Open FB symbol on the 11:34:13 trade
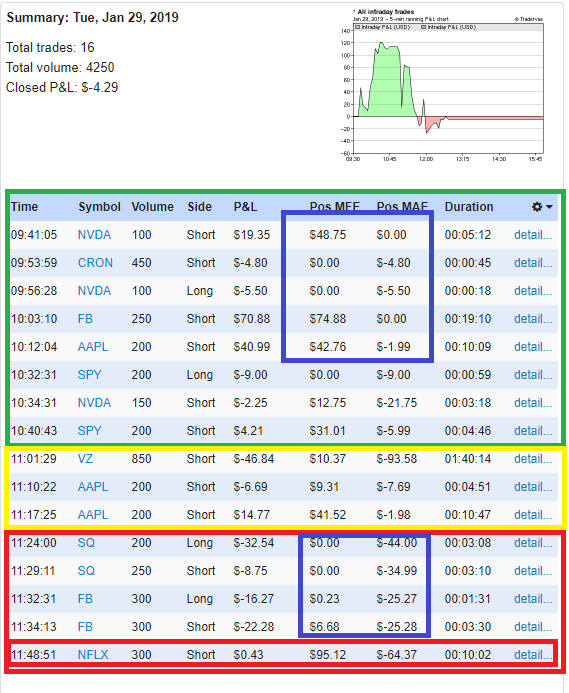The image size is (569, 693). 85,627
